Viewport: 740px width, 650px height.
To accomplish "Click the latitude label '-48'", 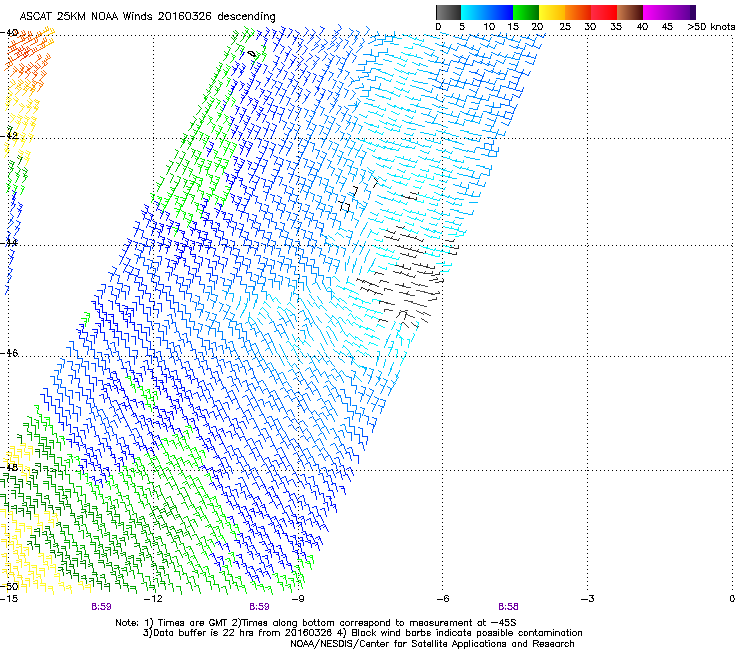I will 9,467.
